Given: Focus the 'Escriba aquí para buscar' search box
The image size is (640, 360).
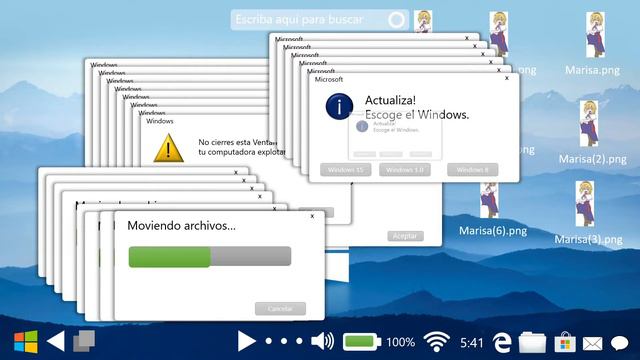Looking at the screenshot, I should (x=319, y=20).
